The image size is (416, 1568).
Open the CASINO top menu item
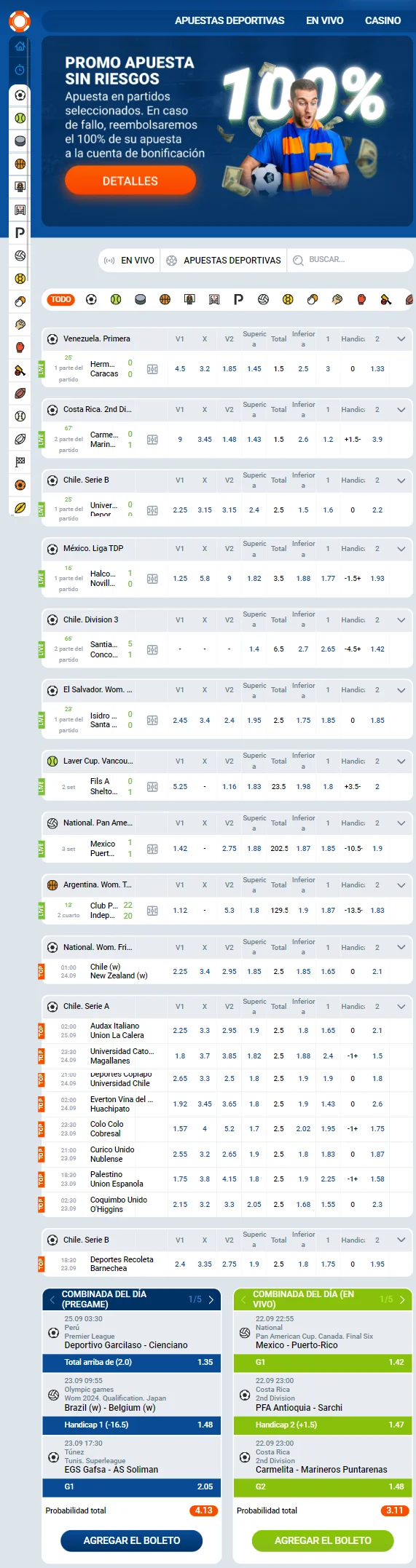383,20
